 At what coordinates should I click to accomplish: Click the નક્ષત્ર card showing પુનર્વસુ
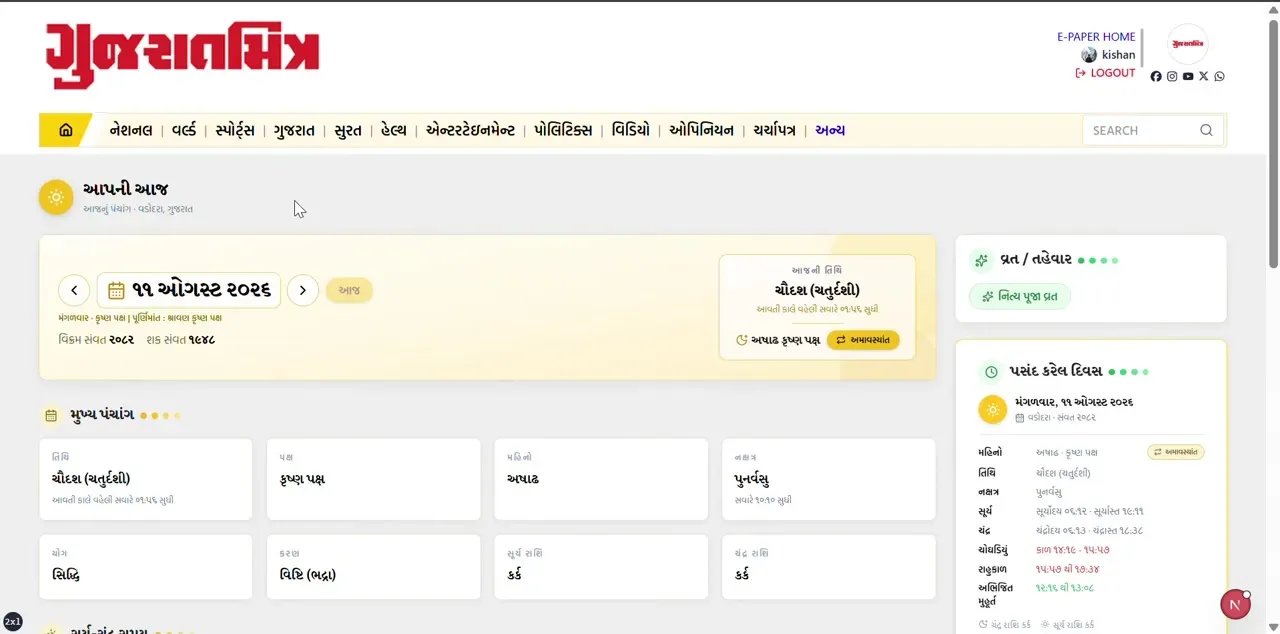click(x=828, y=479)
